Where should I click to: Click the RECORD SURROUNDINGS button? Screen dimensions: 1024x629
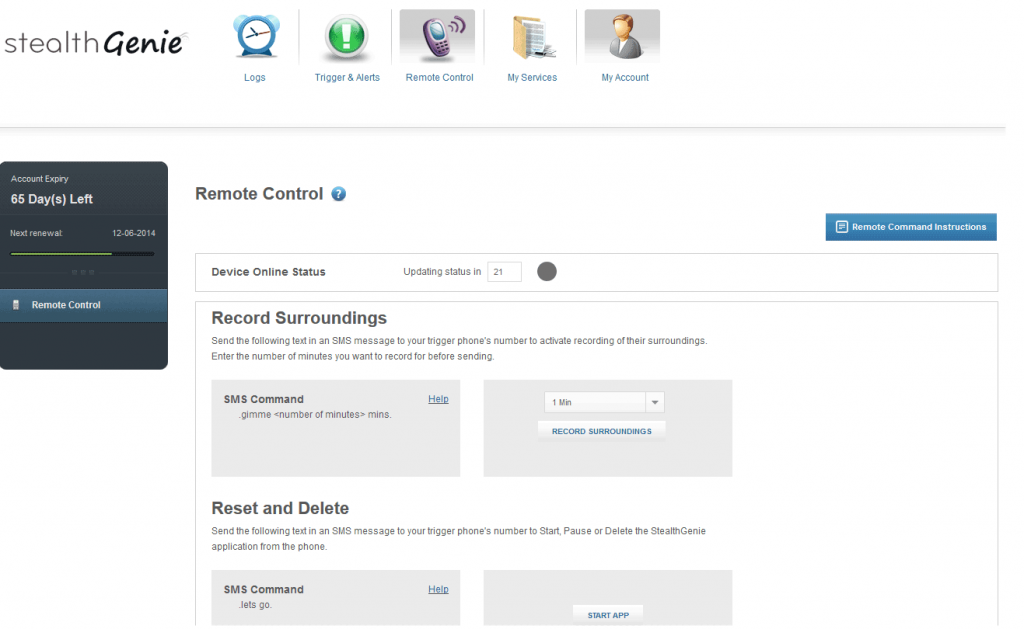pyautogui.click(x=601, y=431)
